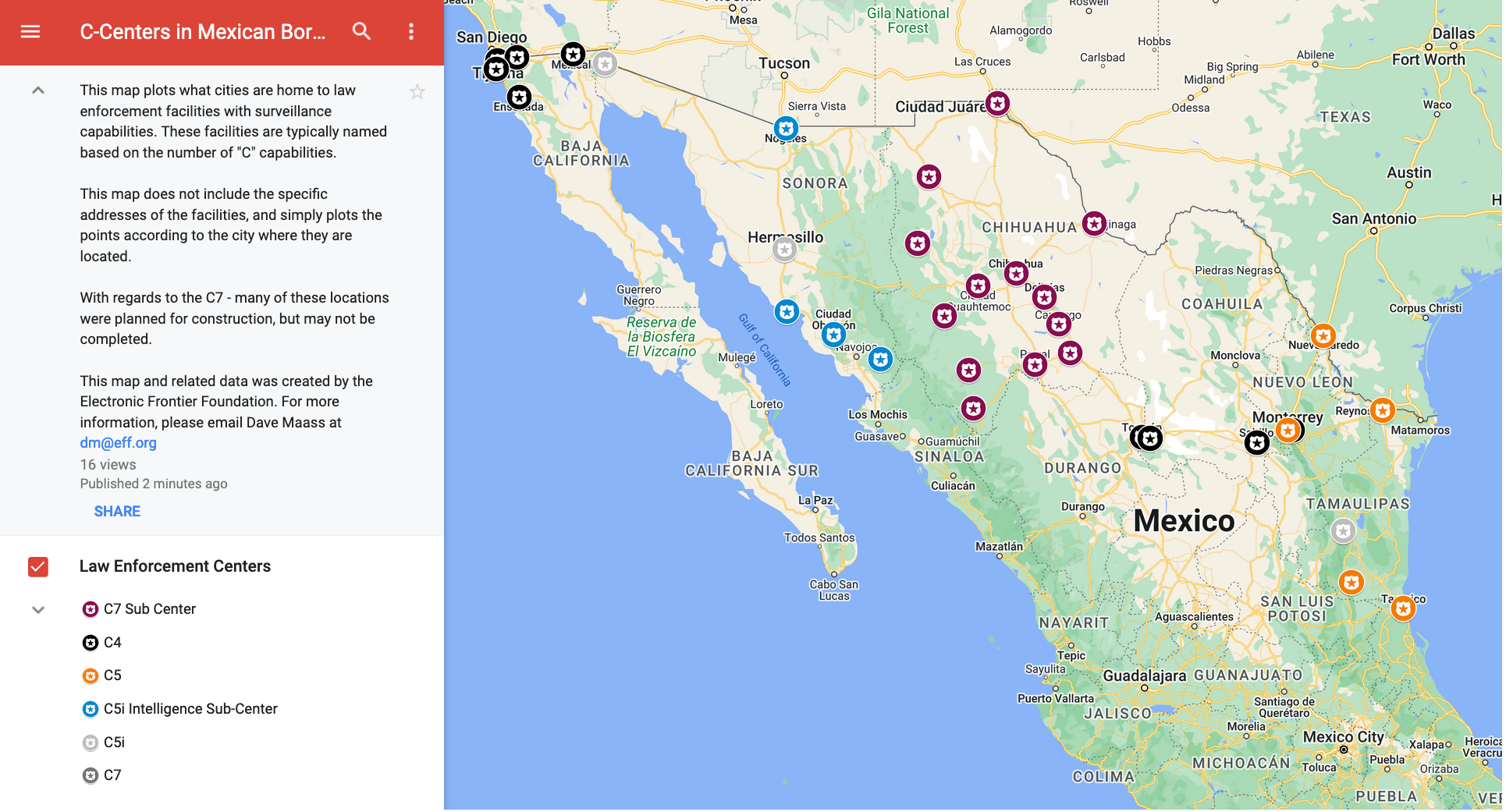This screenshot has width=1506, height=812.
Task: Select the C5i Intelligence Sub-Center legend icon
Action: point(88,709)
